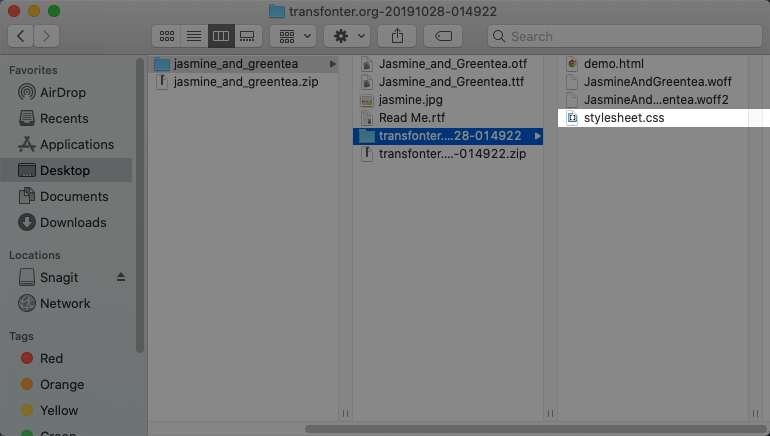Open Downloads in the sidebar
Viewport: 770px width, 436px height.
point(66,222)
